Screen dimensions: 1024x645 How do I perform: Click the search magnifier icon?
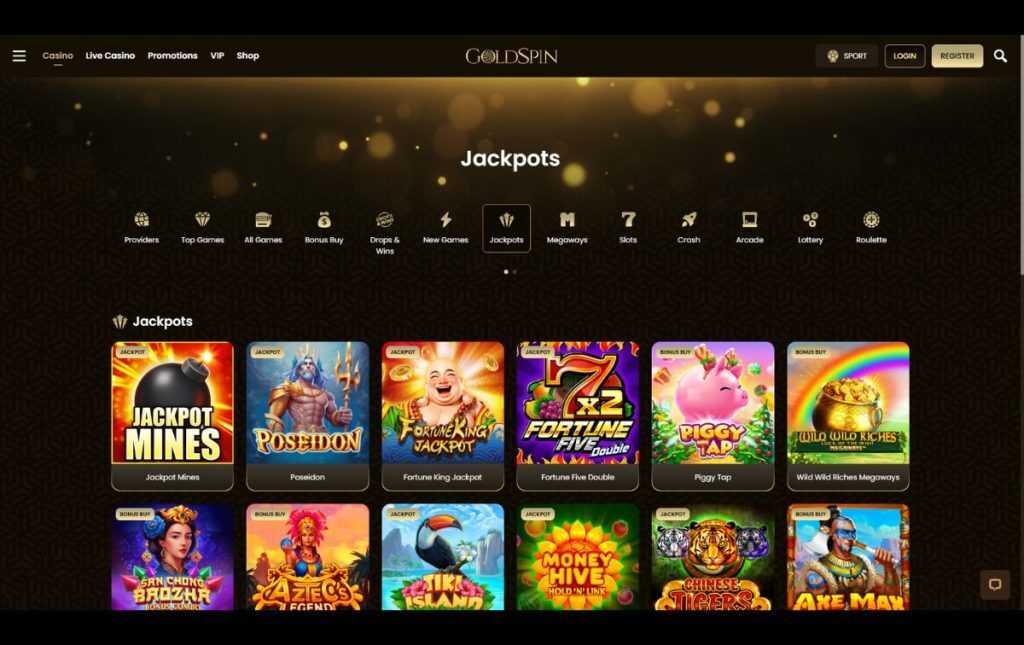[1000, 56]
